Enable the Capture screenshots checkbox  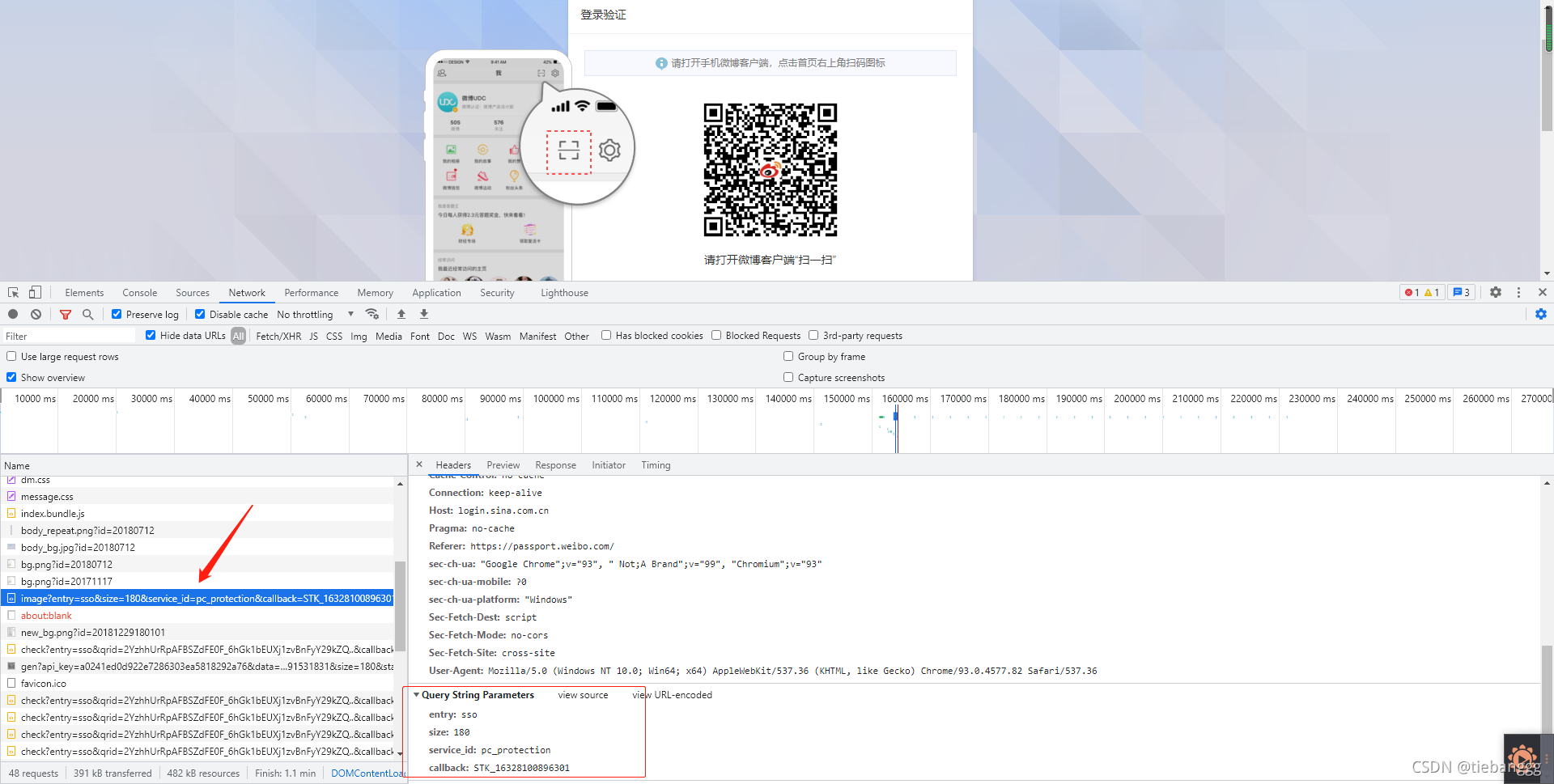coord(788,377)
